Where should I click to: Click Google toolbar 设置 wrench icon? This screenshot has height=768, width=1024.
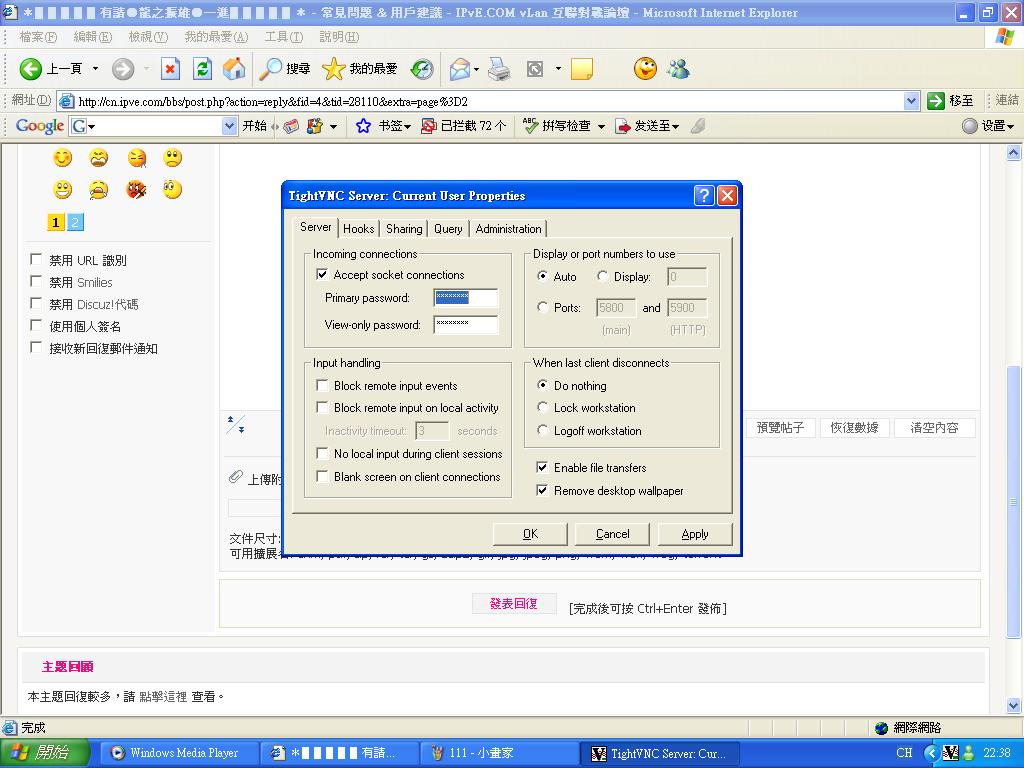(970, 126)
